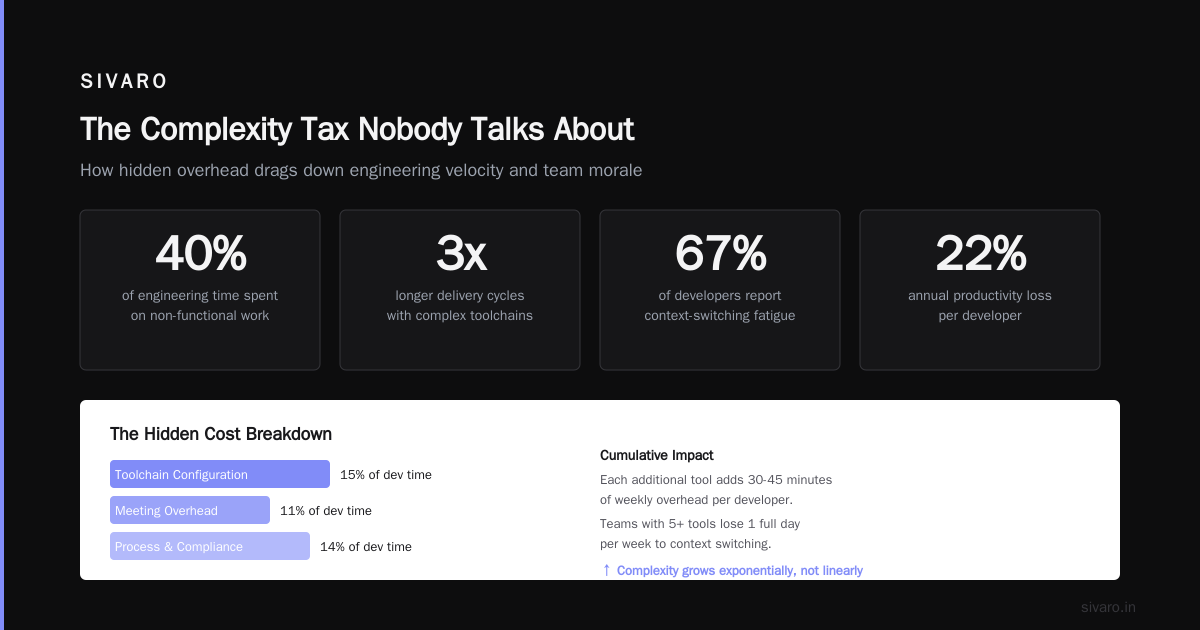Click the Cumulative Impact heading

pos(657,455)
